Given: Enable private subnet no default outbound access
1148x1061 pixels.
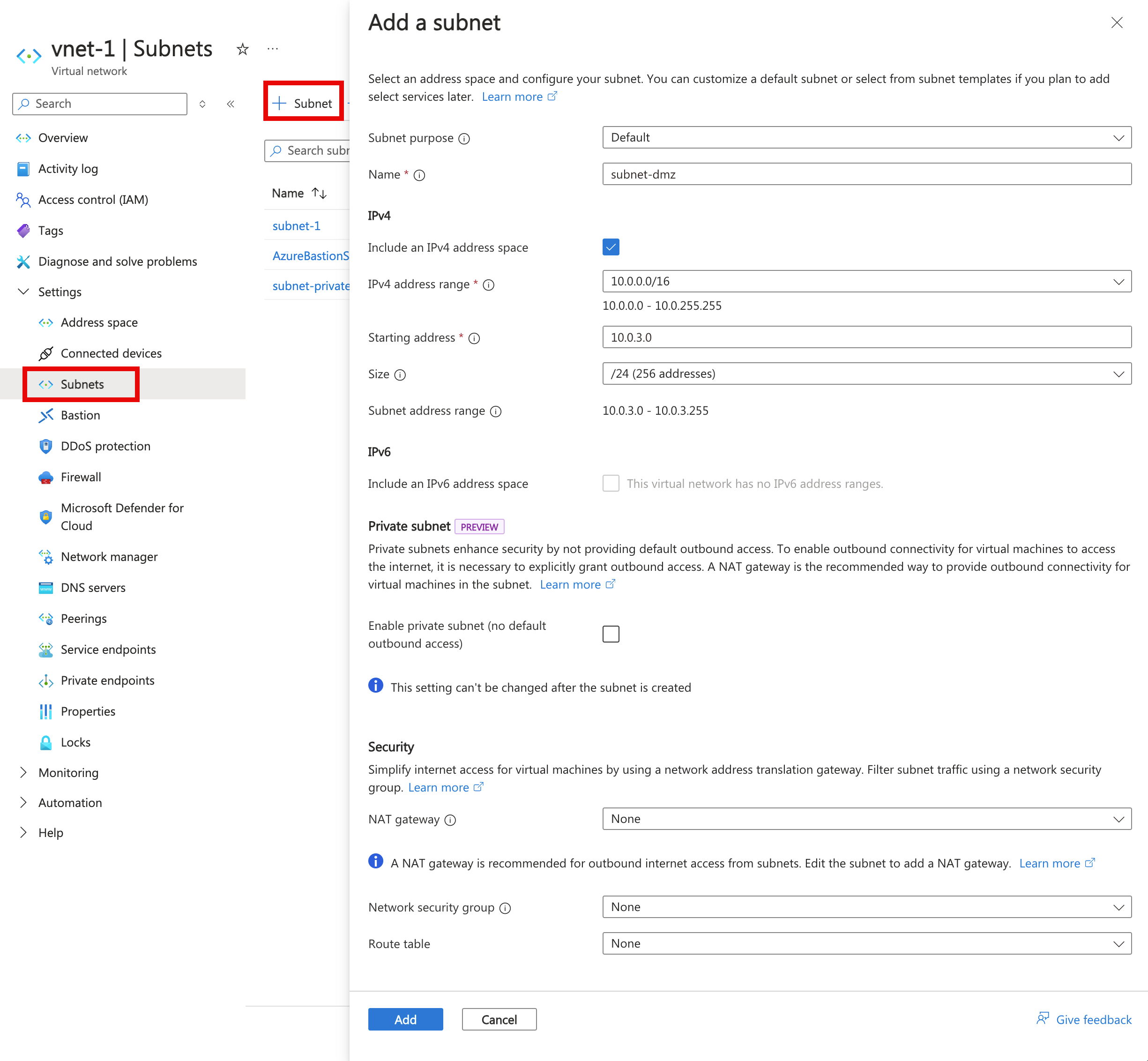Looking at the screenshot, I should [x=610, y=634].
